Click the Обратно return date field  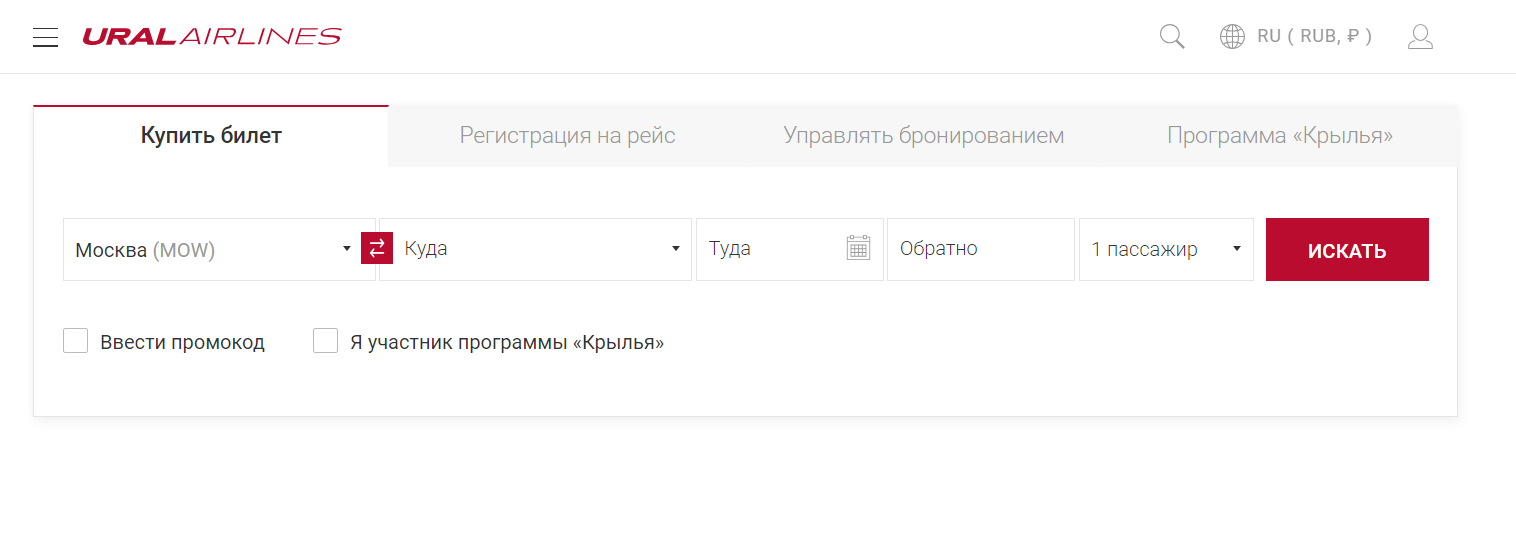(x=980, y=249)
